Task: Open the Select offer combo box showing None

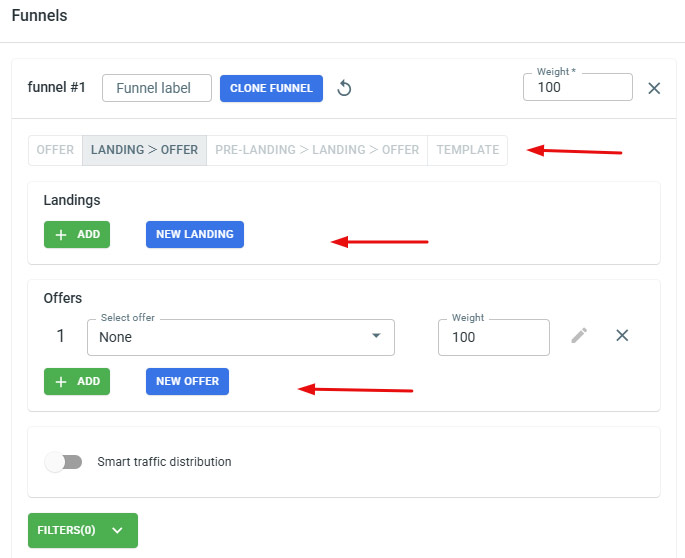Action: click(x=230, y=337)
